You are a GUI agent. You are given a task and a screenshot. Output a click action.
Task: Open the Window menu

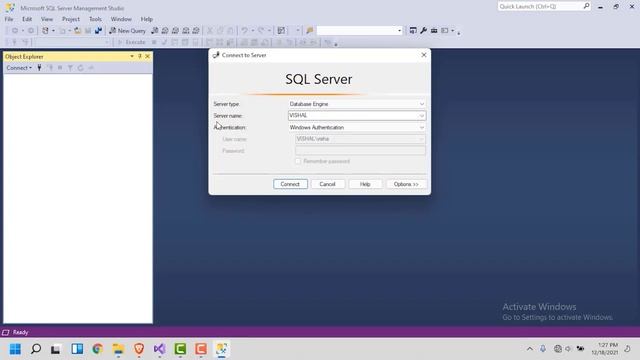tap(121, 19)
